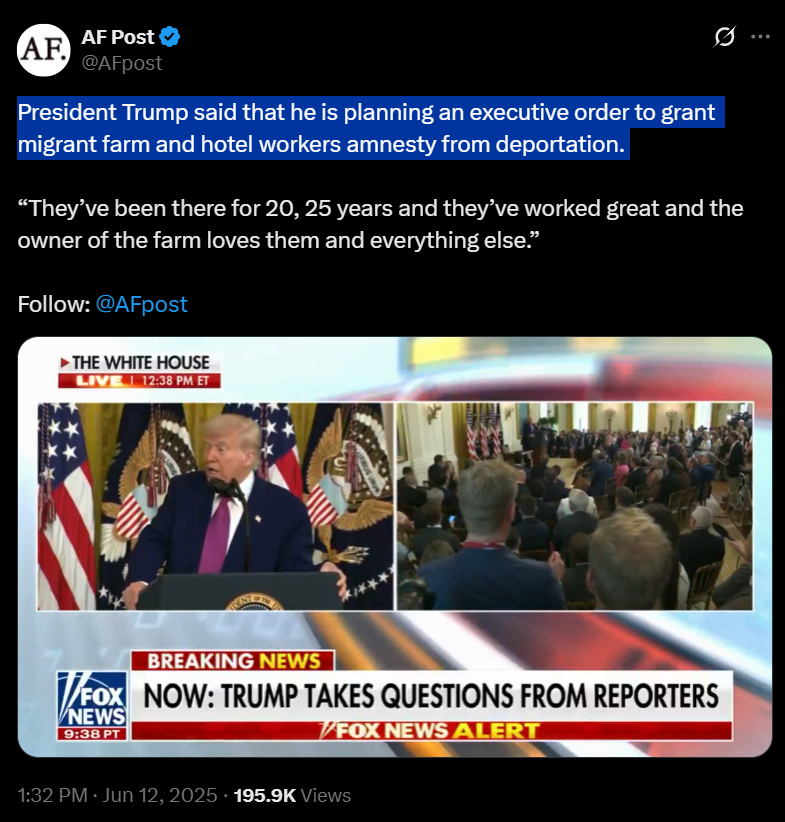The image size is (785, 822).
Task: Click the highlighted executive order sentence
Action: click(x=371, y=128)
